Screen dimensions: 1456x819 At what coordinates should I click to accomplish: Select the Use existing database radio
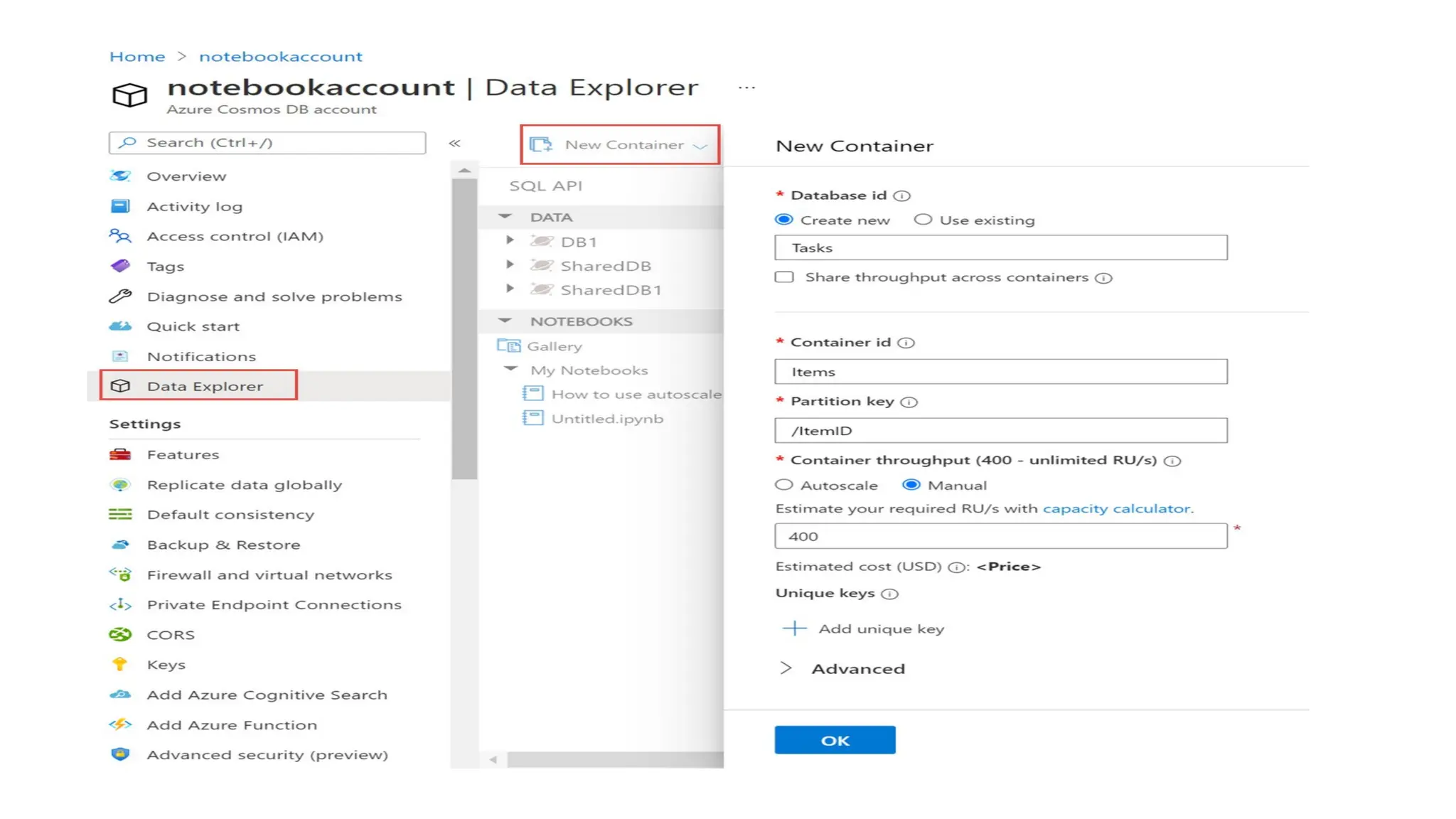tap(923, 220)
